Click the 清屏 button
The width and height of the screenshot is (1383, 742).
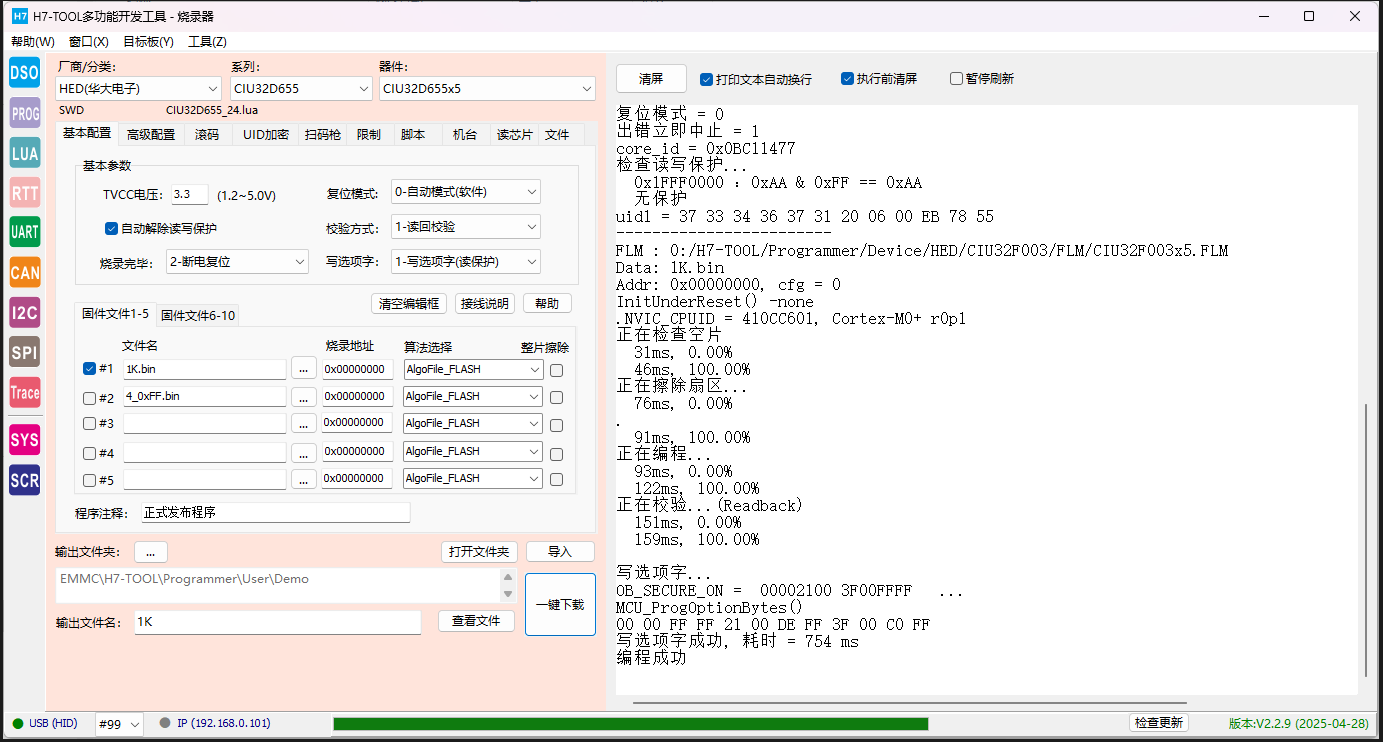tap(651, 79)
